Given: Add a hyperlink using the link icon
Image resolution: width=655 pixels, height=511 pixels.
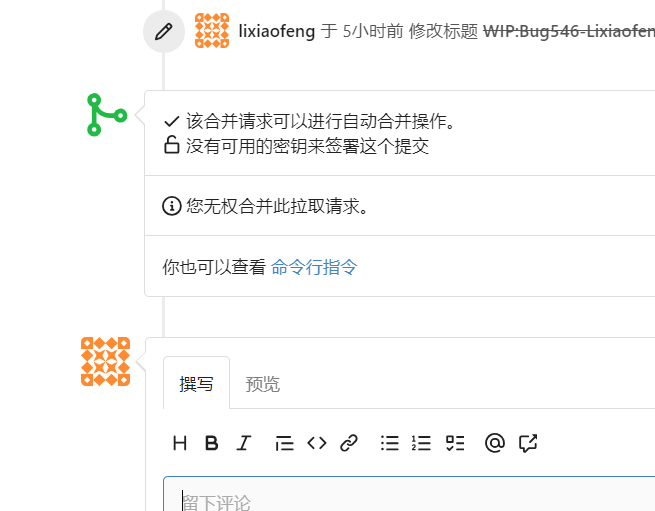Looking at the screenshot, I should click(349, 443).
